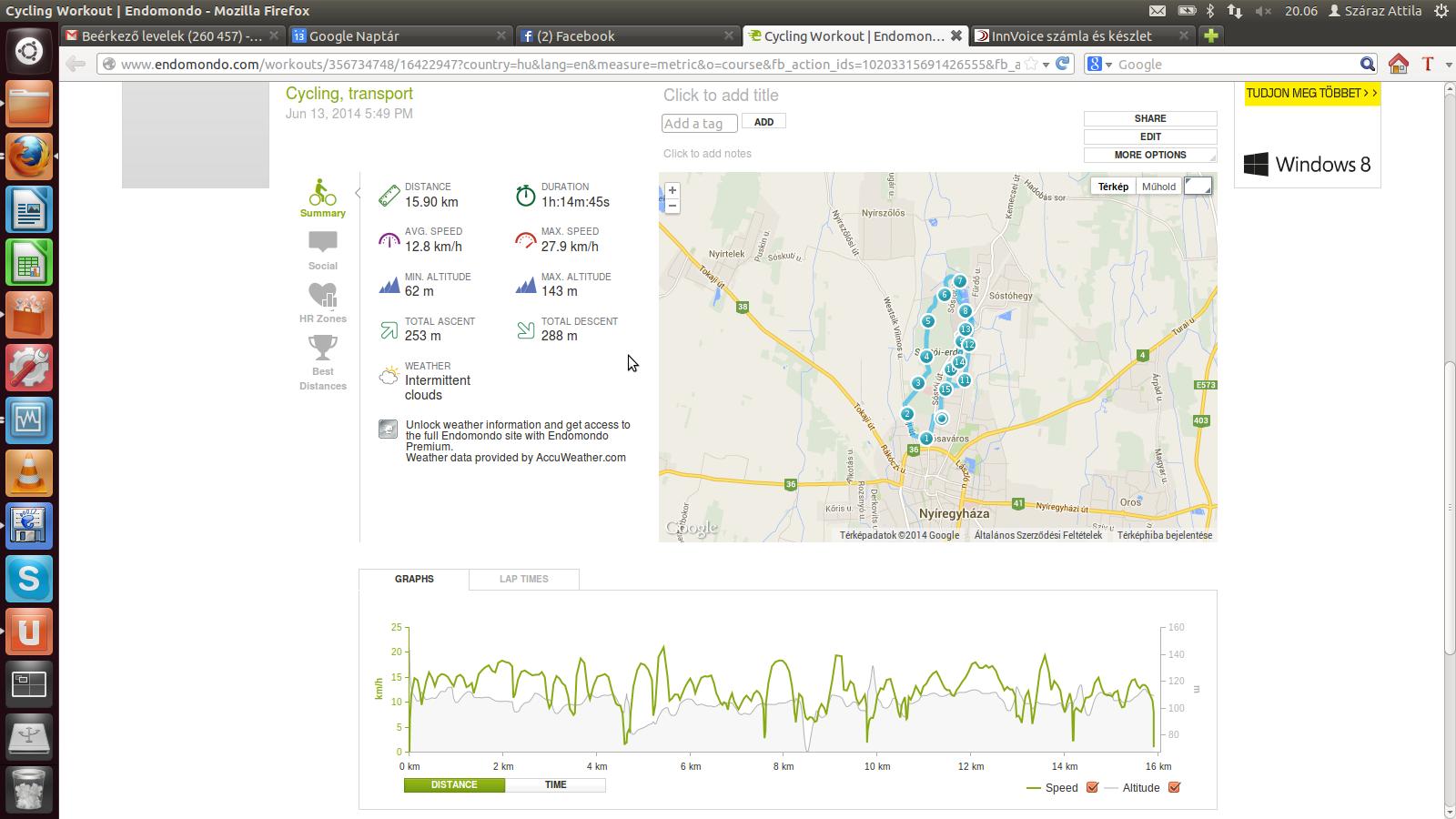This screenshot has width=1456, height=819.
Task: Go back to previous page
Action: tap(76, 64)
